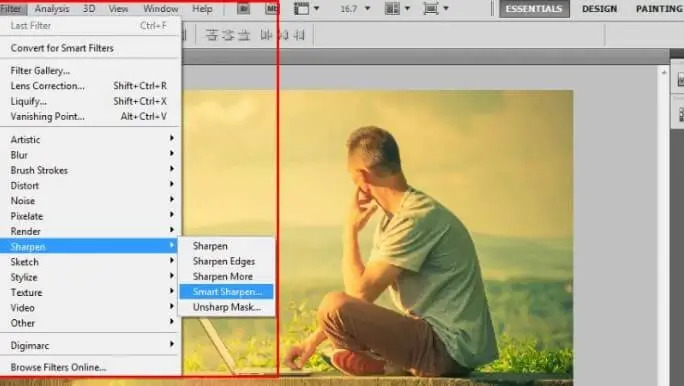Open the Unsharp Mask... dialog
The height and width of the screenshot is (386, 684).
[226, 307]
